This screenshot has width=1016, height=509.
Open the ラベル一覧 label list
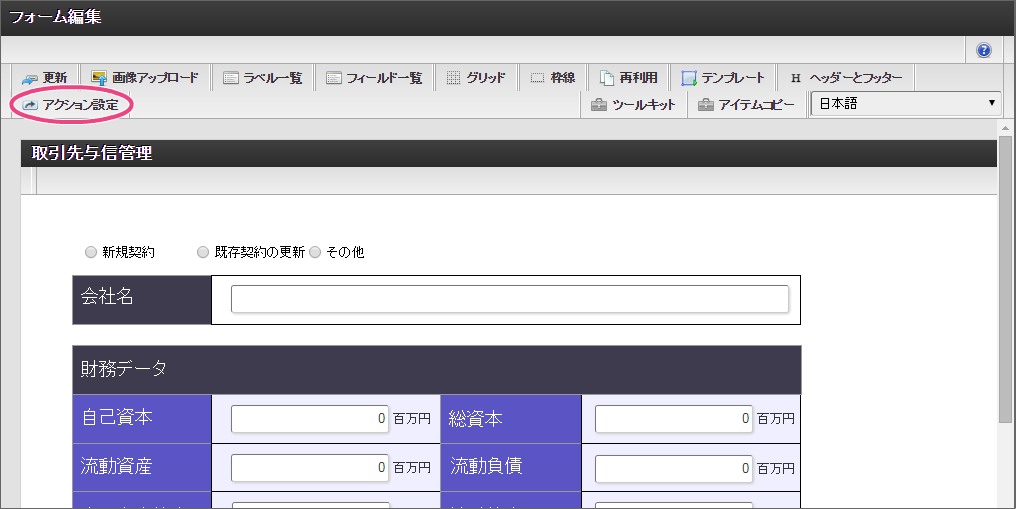[x=262, y=78]
